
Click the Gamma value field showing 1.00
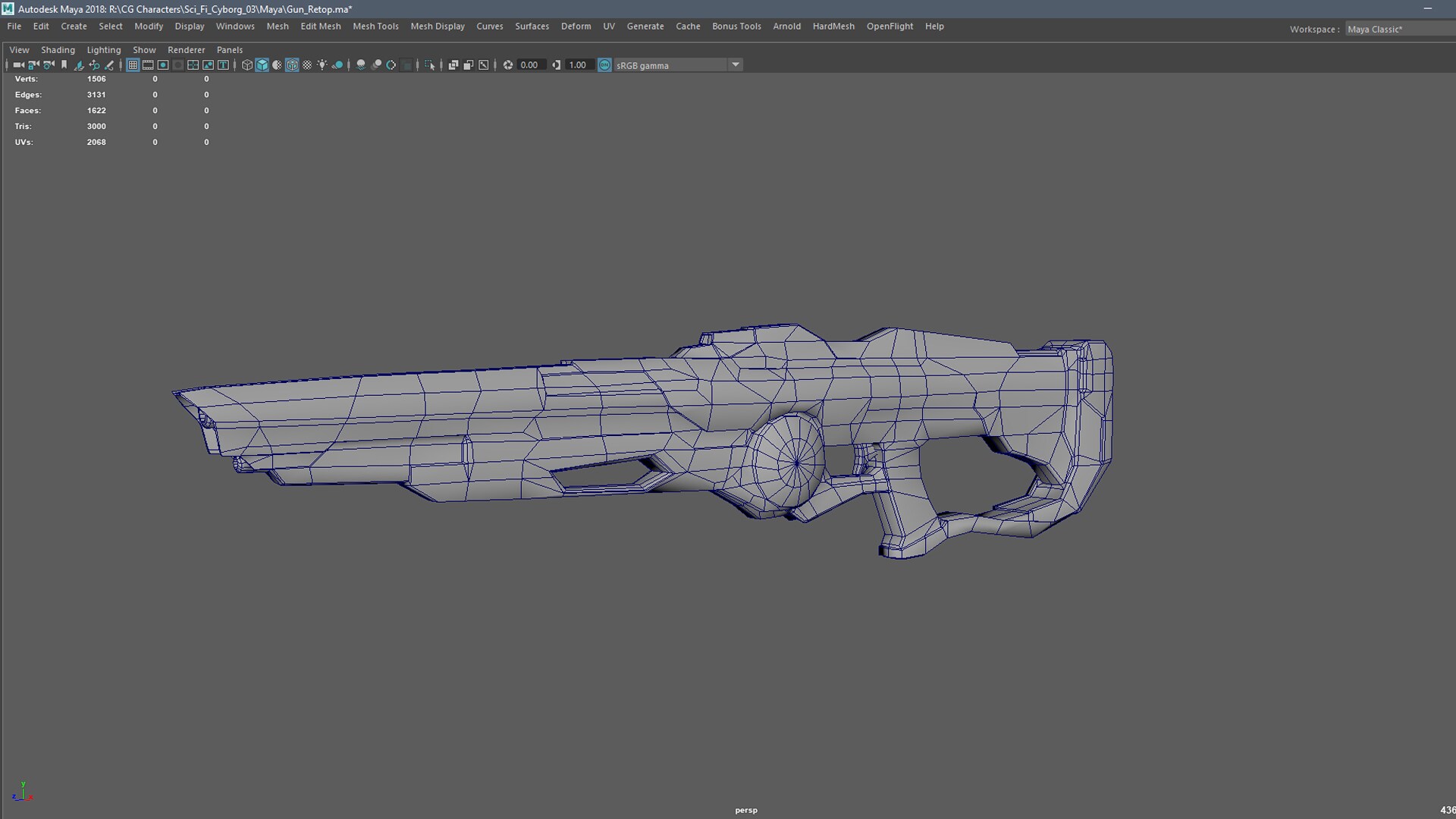click(x=578, y=65)
